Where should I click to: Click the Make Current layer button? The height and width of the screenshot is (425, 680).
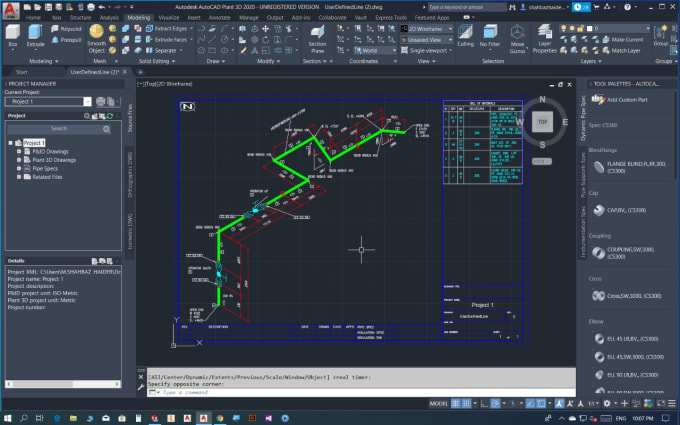tap(622, 39)
